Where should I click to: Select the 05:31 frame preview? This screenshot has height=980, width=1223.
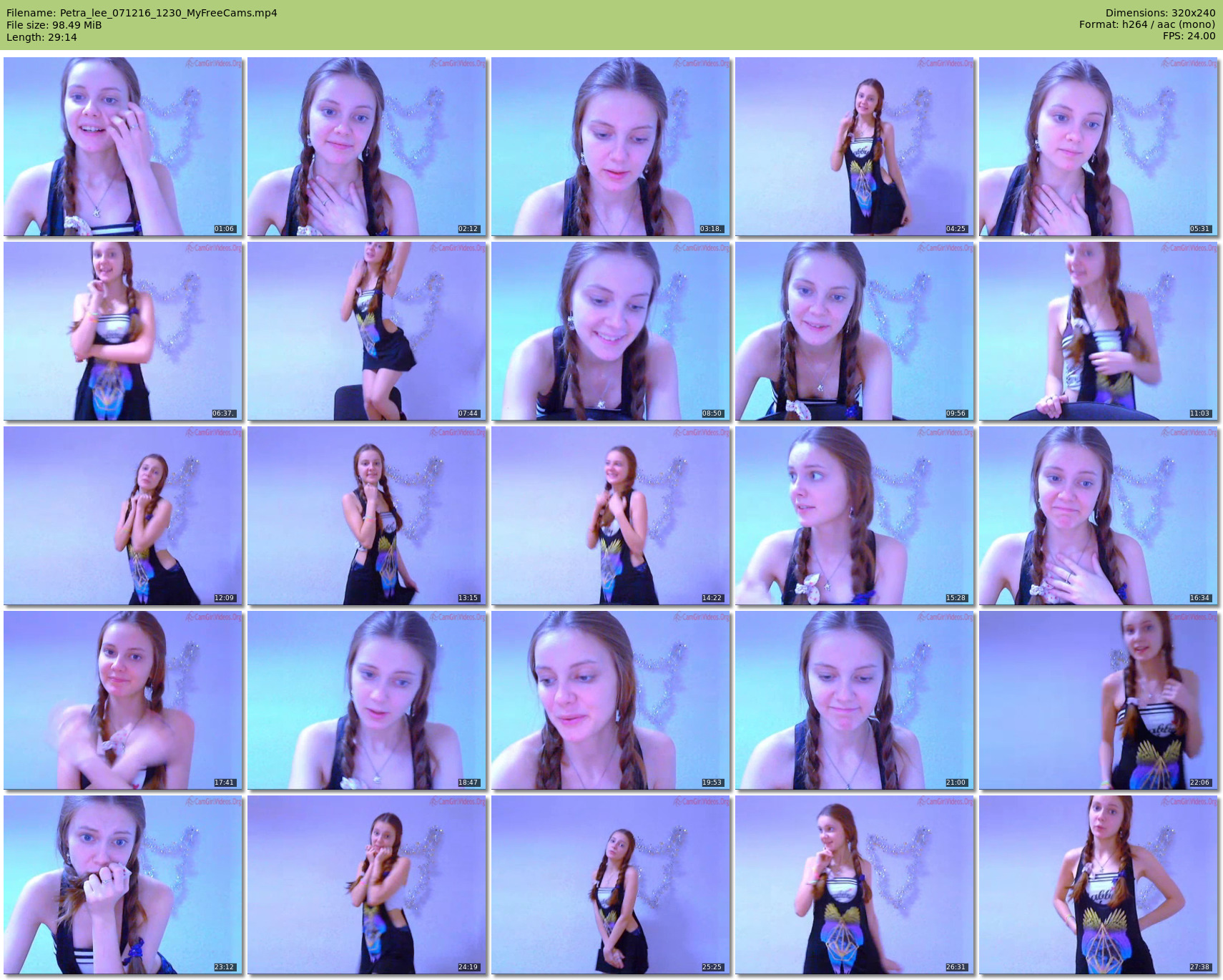tap(1099, 147)
